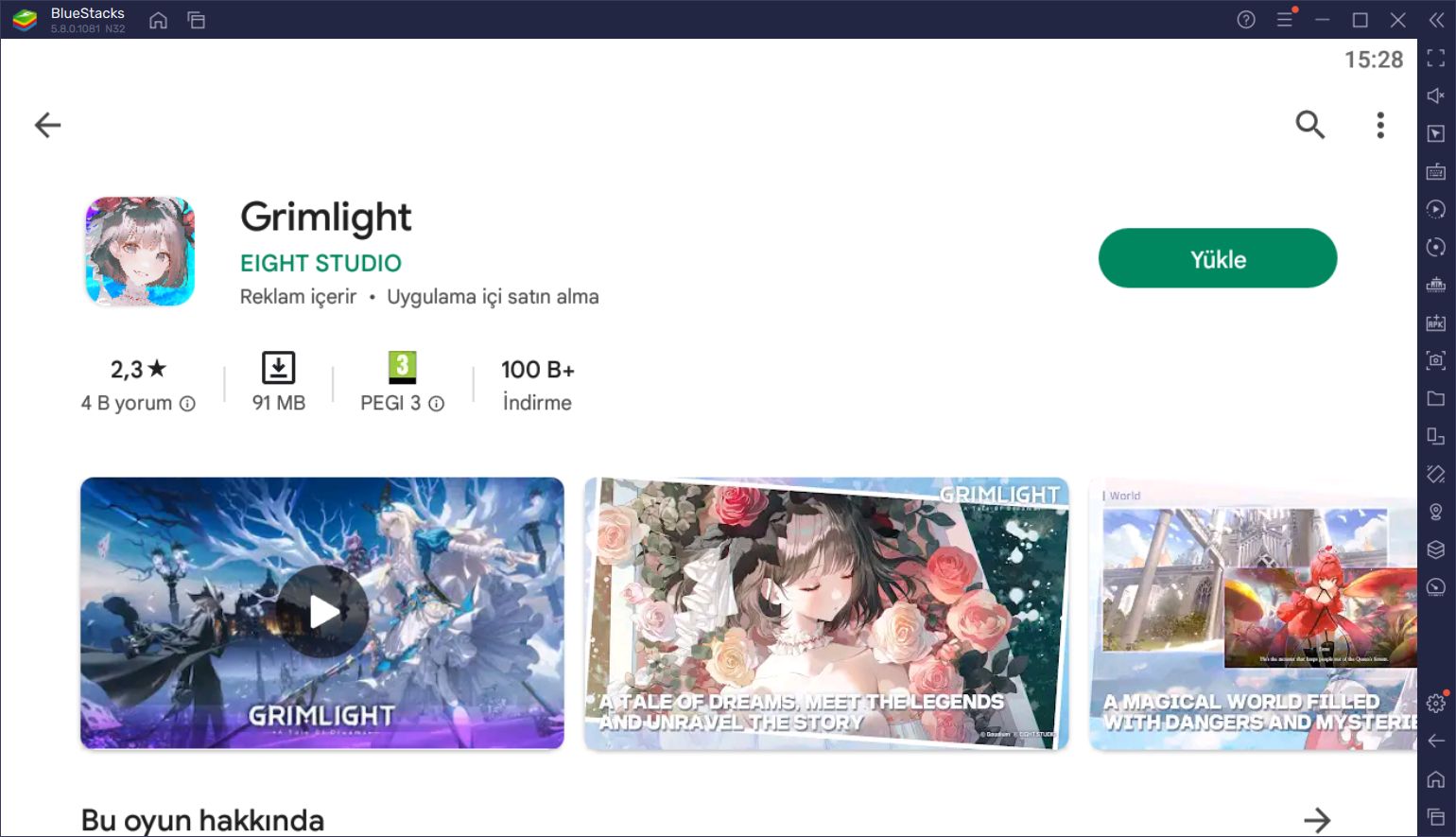Rotate the screen via sidebar icon
The image size is (1456, 837).
[1435, 436]
